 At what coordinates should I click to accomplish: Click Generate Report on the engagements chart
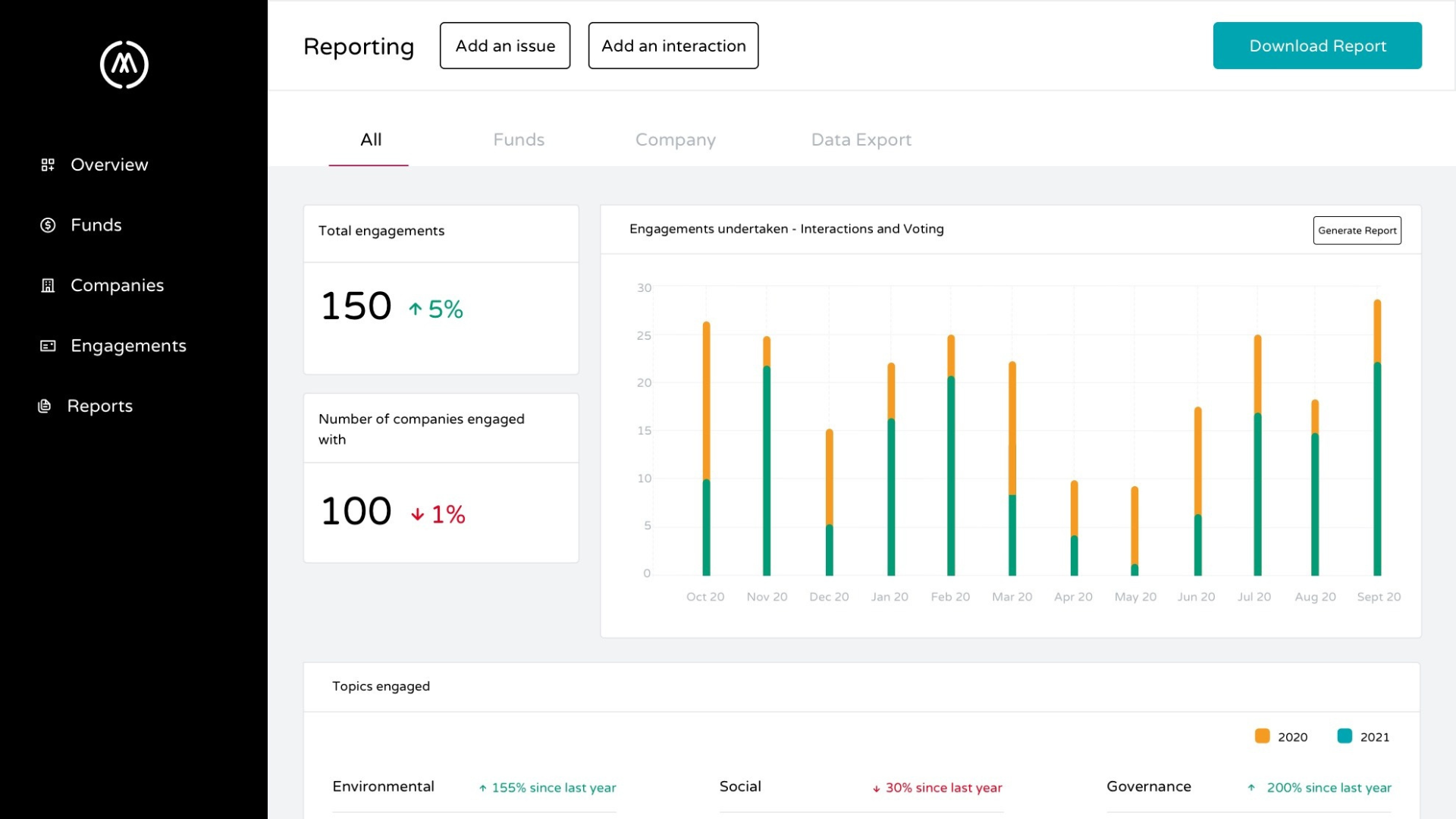click(1357, 231)
